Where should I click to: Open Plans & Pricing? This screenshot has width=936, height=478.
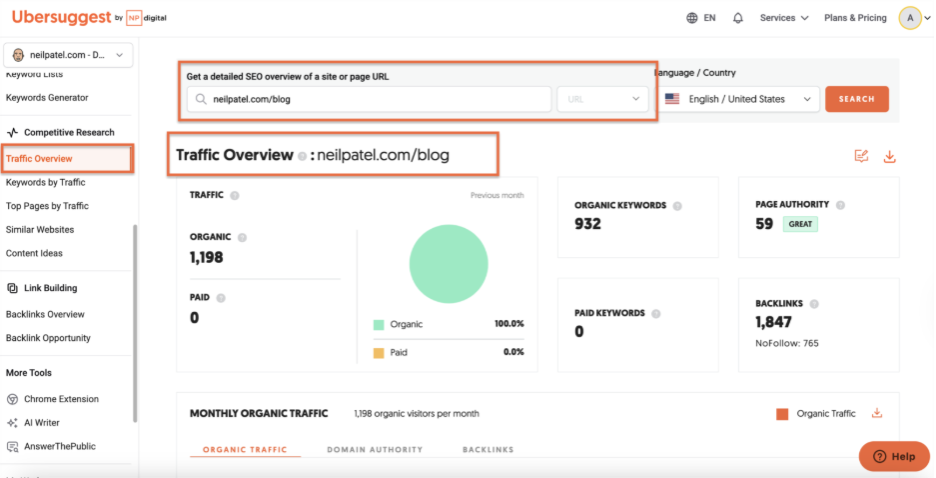(855, 18)
